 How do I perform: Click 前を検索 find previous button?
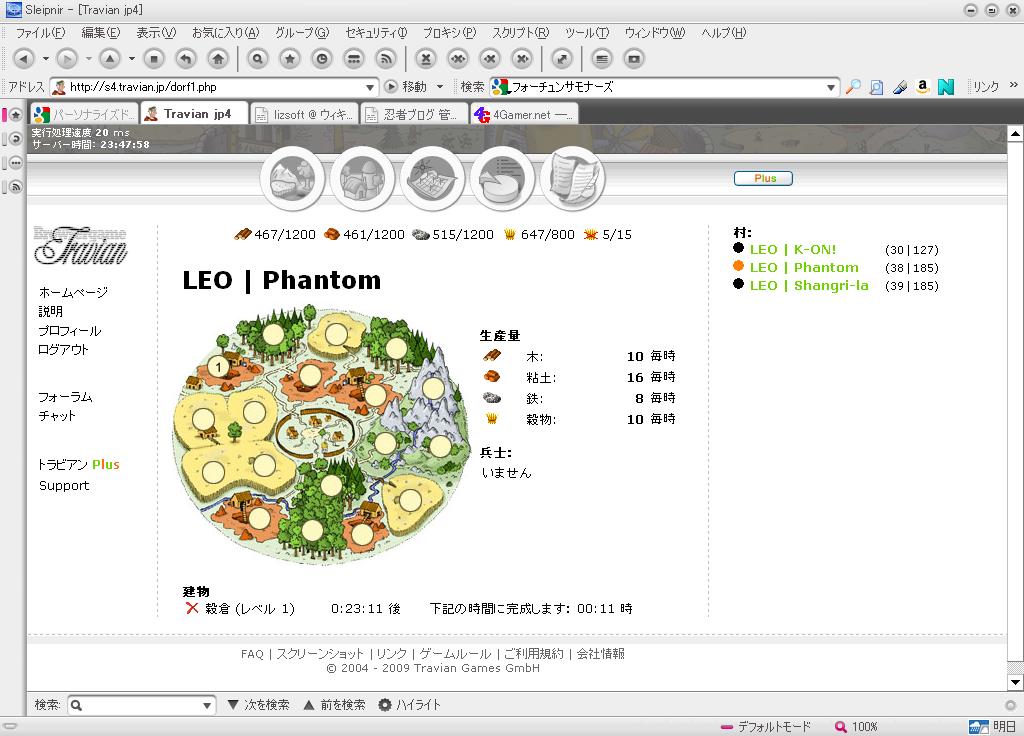pyautogui.click(x=335, y=705)
